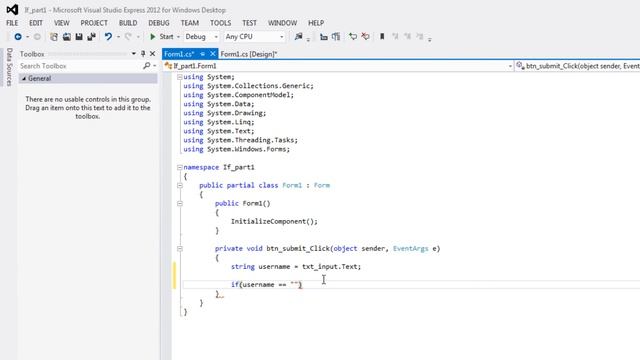The height and width of the screenshot is (360, 640).
Task: Click the Find in Files toolbar icon
Action: pos(298,37)
